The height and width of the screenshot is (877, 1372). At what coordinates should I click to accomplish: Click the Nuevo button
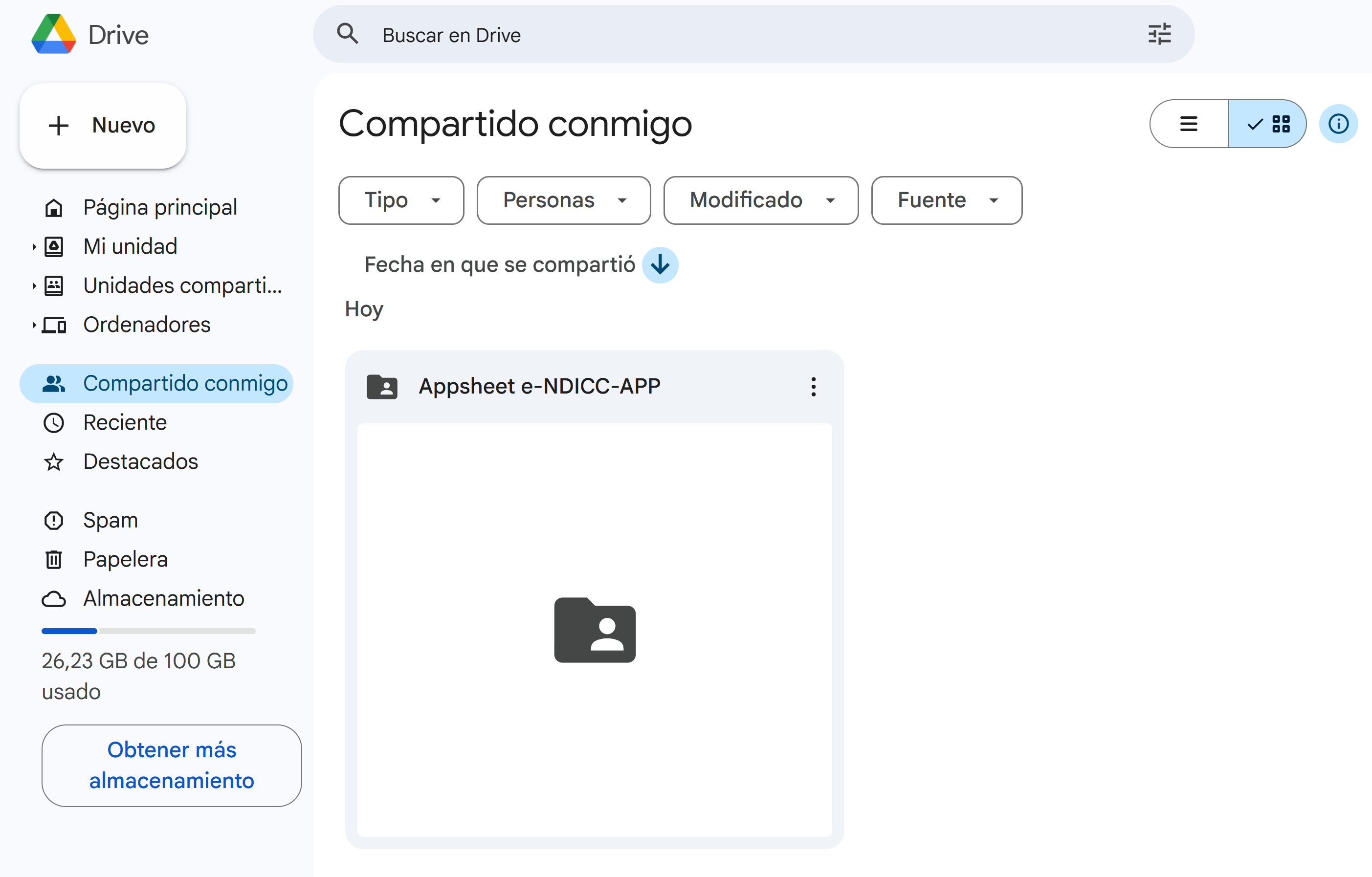pyautogui.click(x=103, y=125)
